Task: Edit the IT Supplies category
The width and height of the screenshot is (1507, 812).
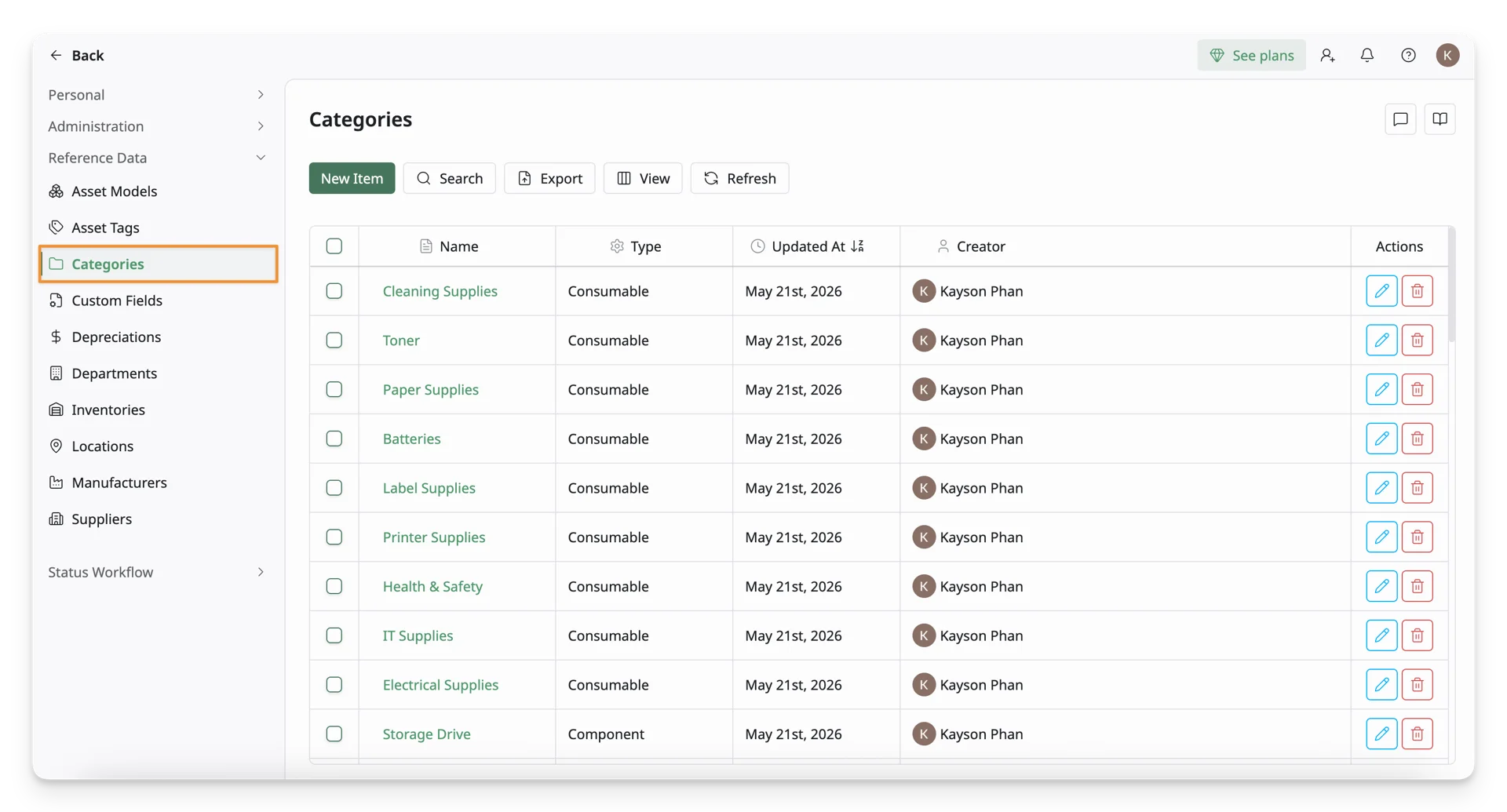Action: point(1381,635)
